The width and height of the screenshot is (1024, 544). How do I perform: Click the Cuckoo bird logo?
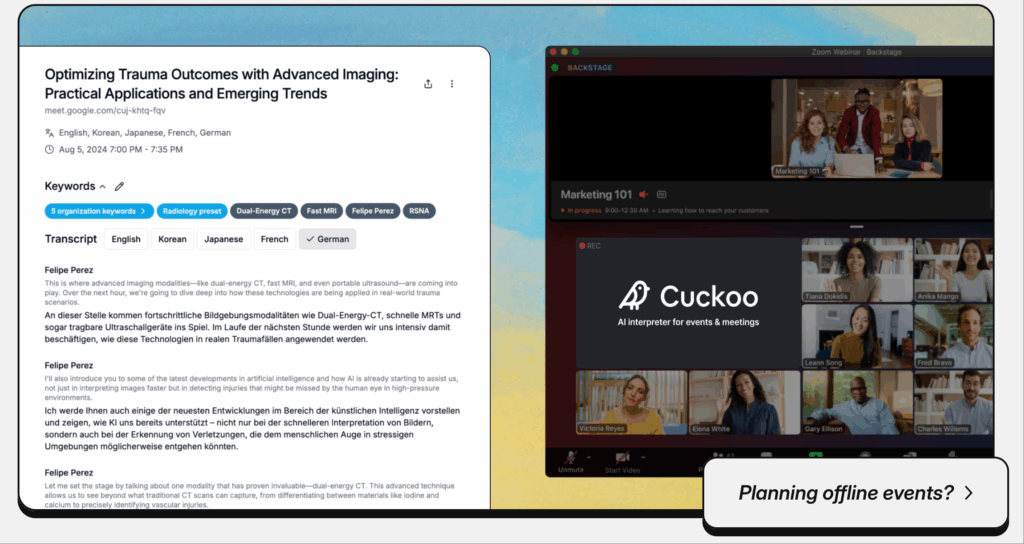pos(634,296)
